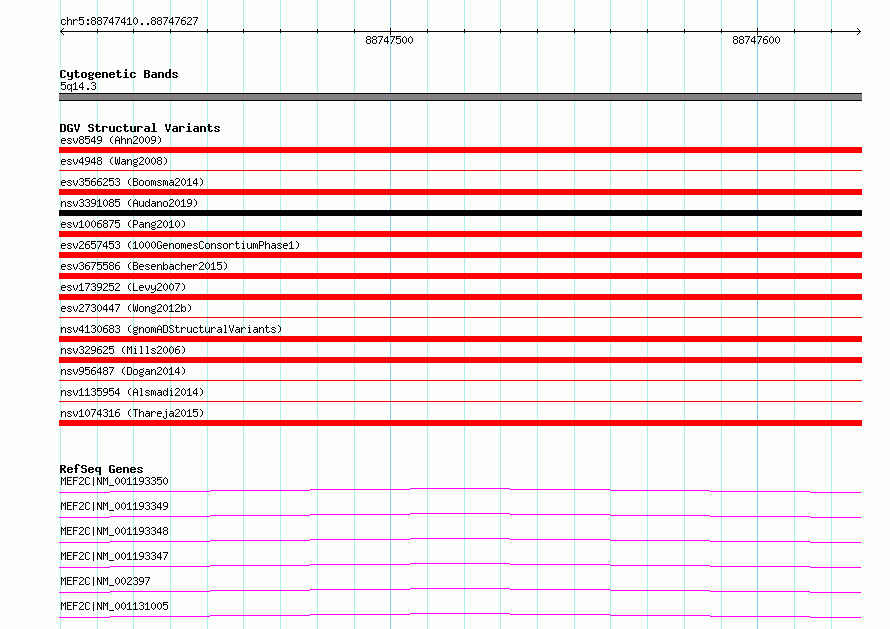The width and height of the screenshot is (890, 629).
Task: Click the Cytogenetic Bands track title
Action: tap(119, 74)
